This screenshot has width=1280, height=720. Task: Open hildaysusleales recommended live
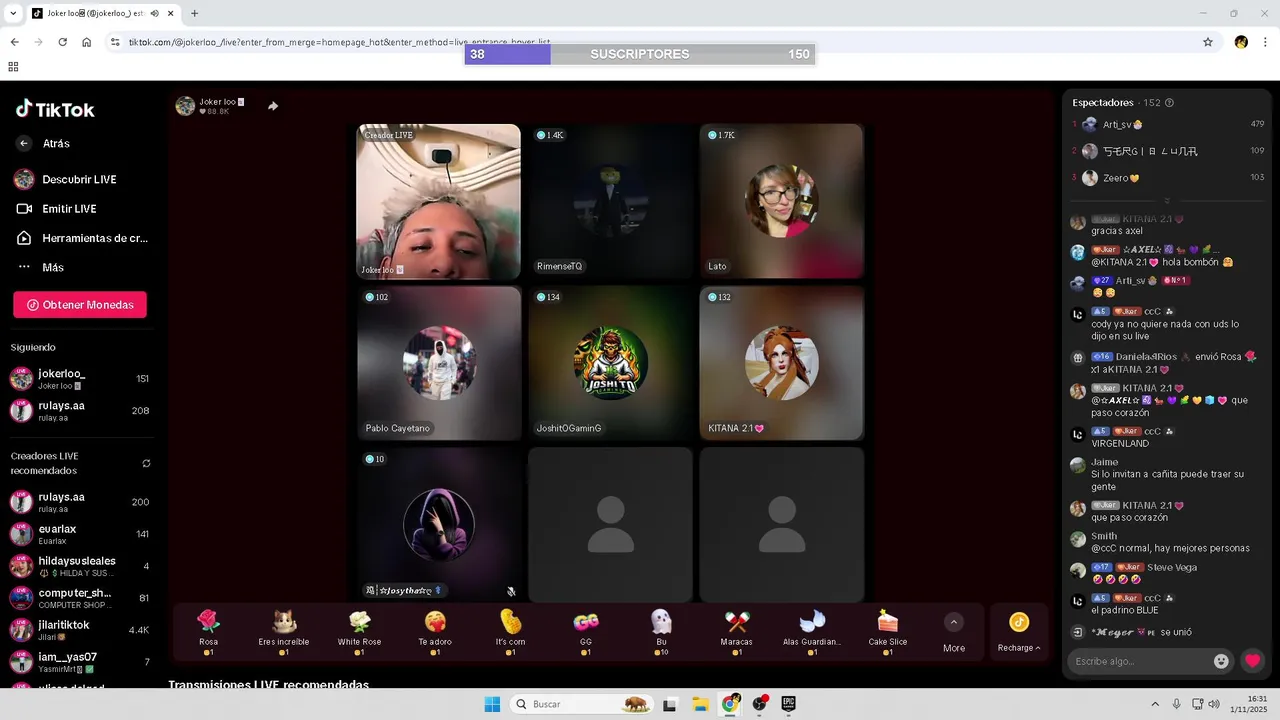(x=79, y=566)
